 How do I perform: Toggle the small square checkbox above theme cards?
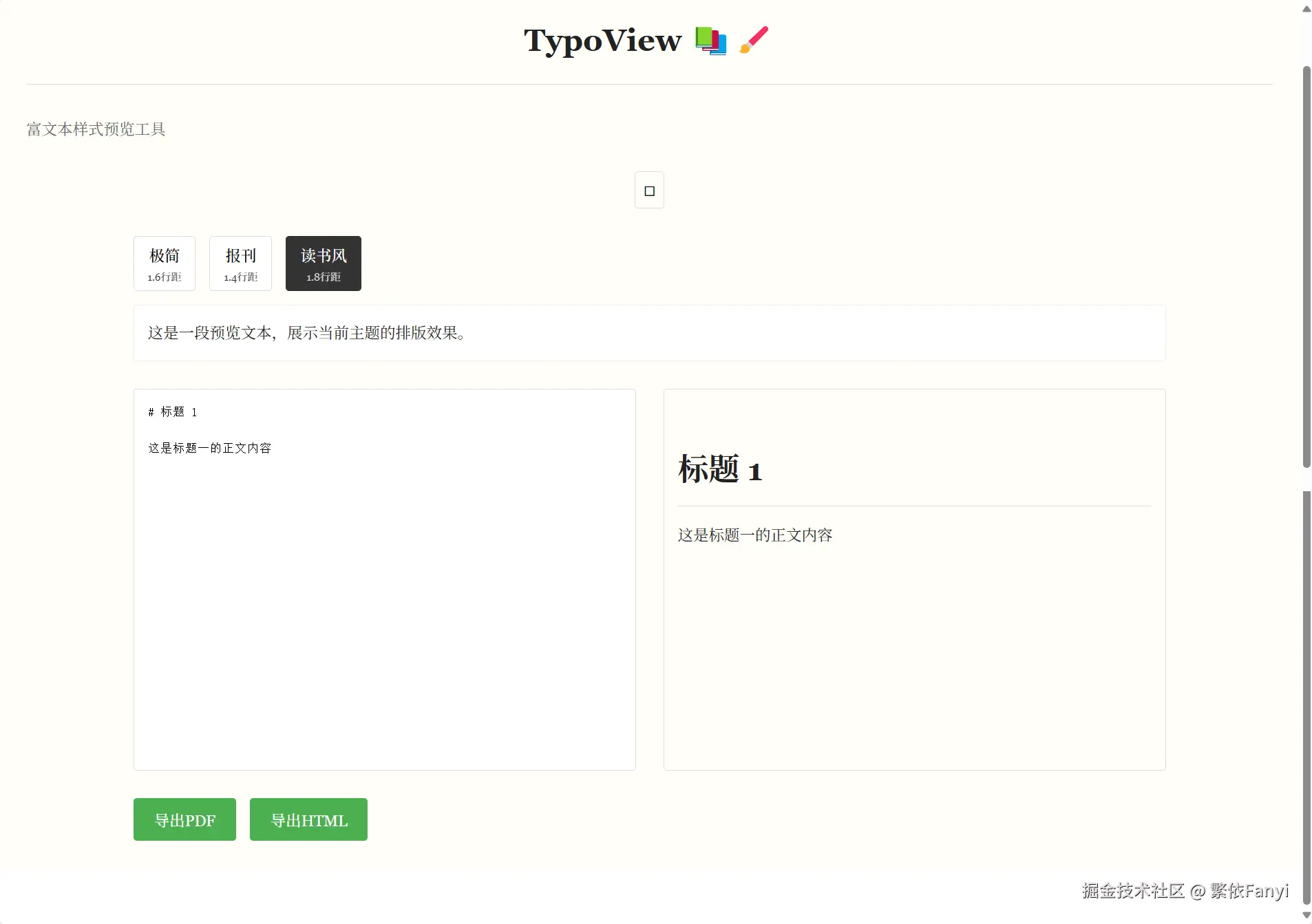(649, 189)
